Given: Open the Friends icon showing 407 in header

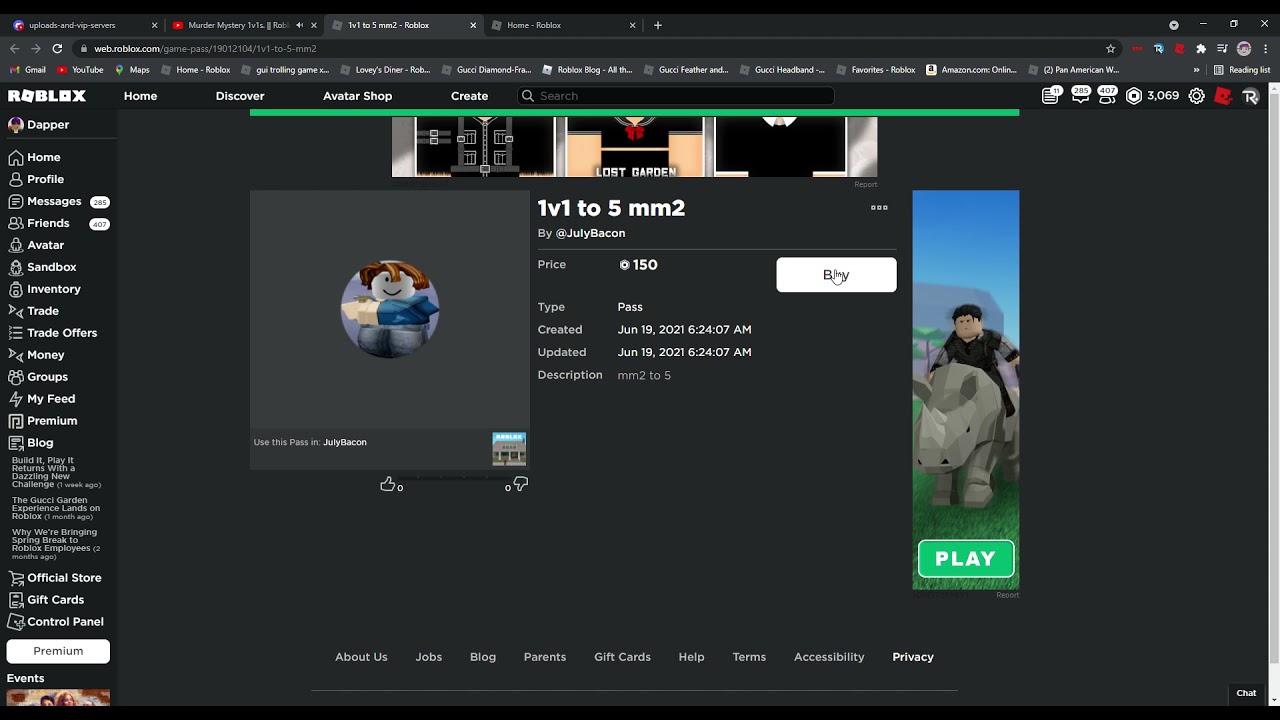Looking at the screenshot, I should 1107,96.
